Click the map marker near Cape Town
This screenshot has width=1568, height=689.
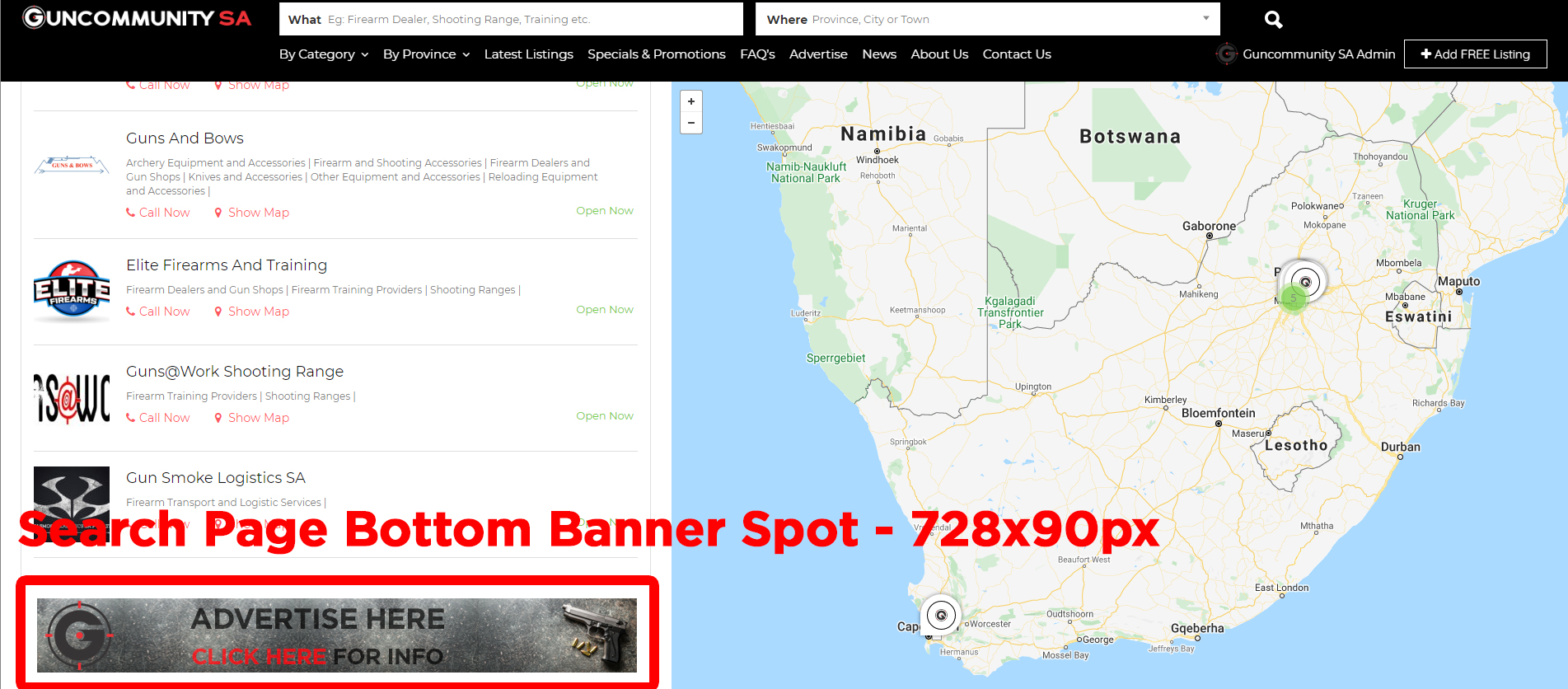pos(940,615)
